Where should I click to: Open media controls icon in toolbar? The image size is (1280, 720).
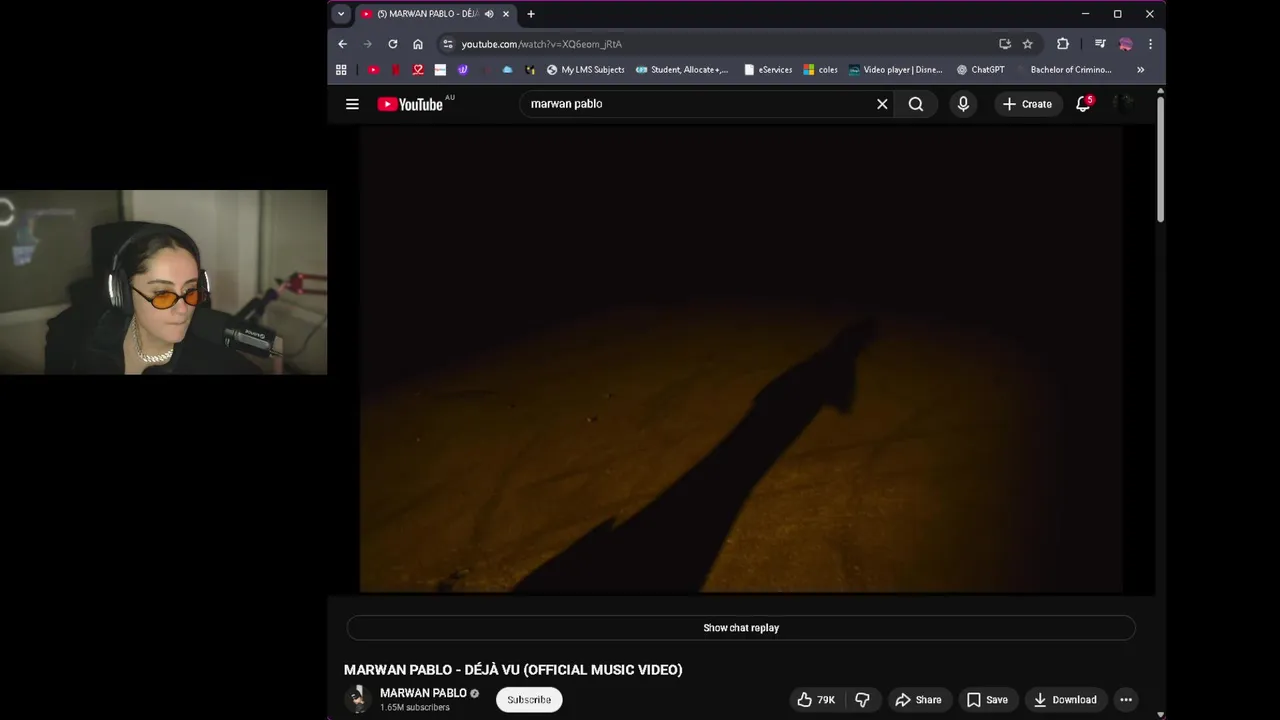point(1100,44)
